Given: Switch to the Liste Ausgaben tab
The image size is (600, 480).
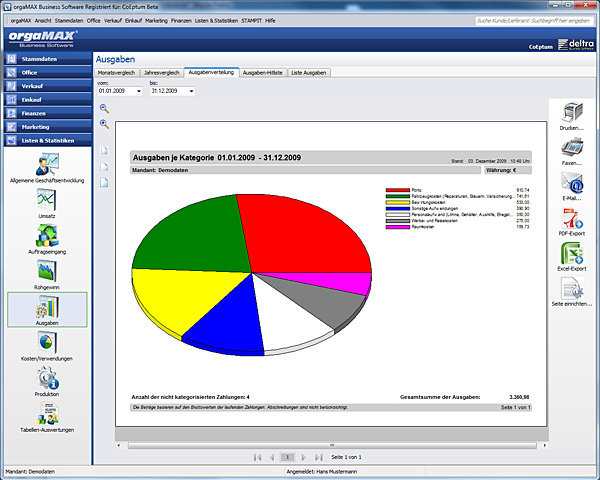Looking at the screenshot, I should [x=308, y=73].
